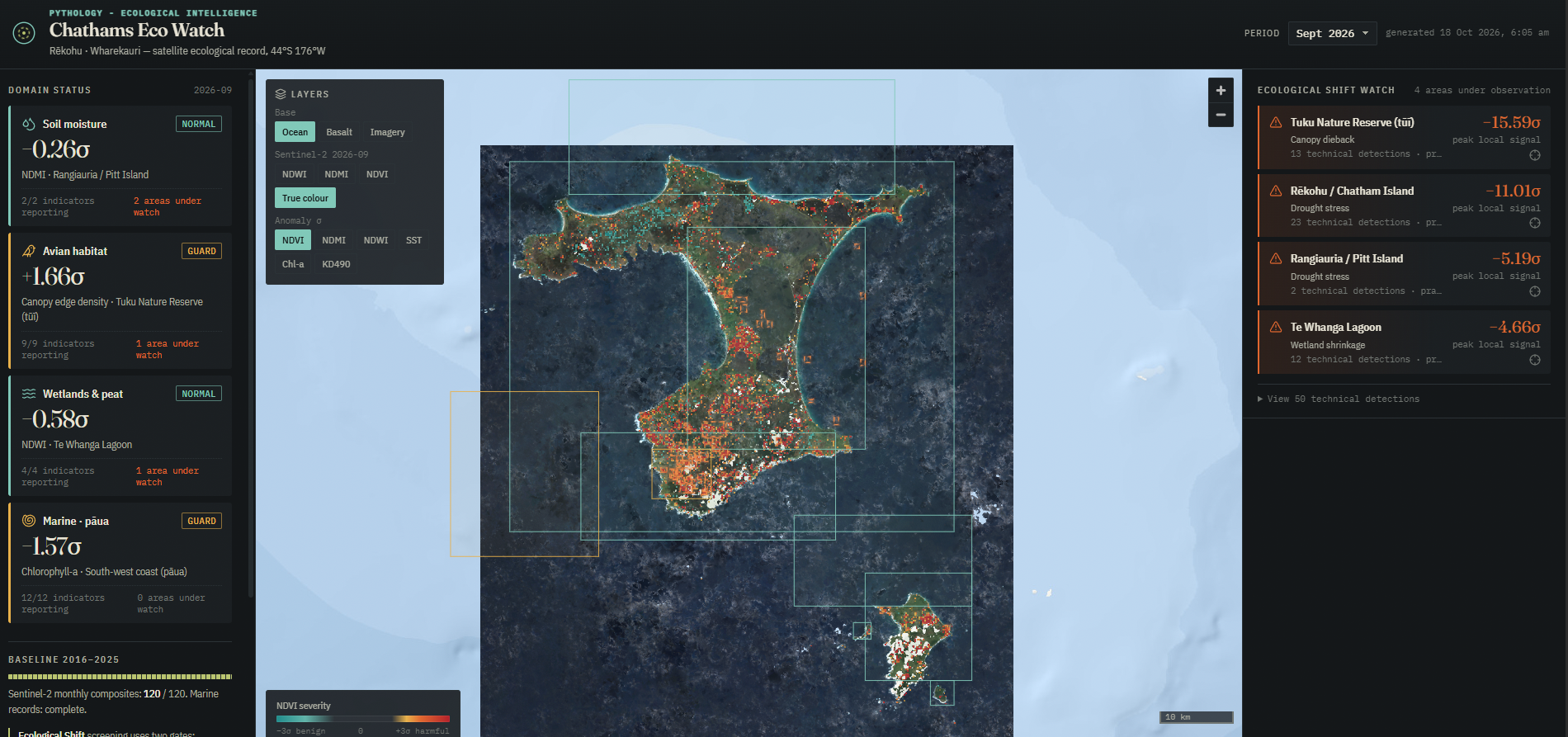Open the Soil moisture domain card
The width and height of the screenshot is (1568, 737).
[120, 166]
